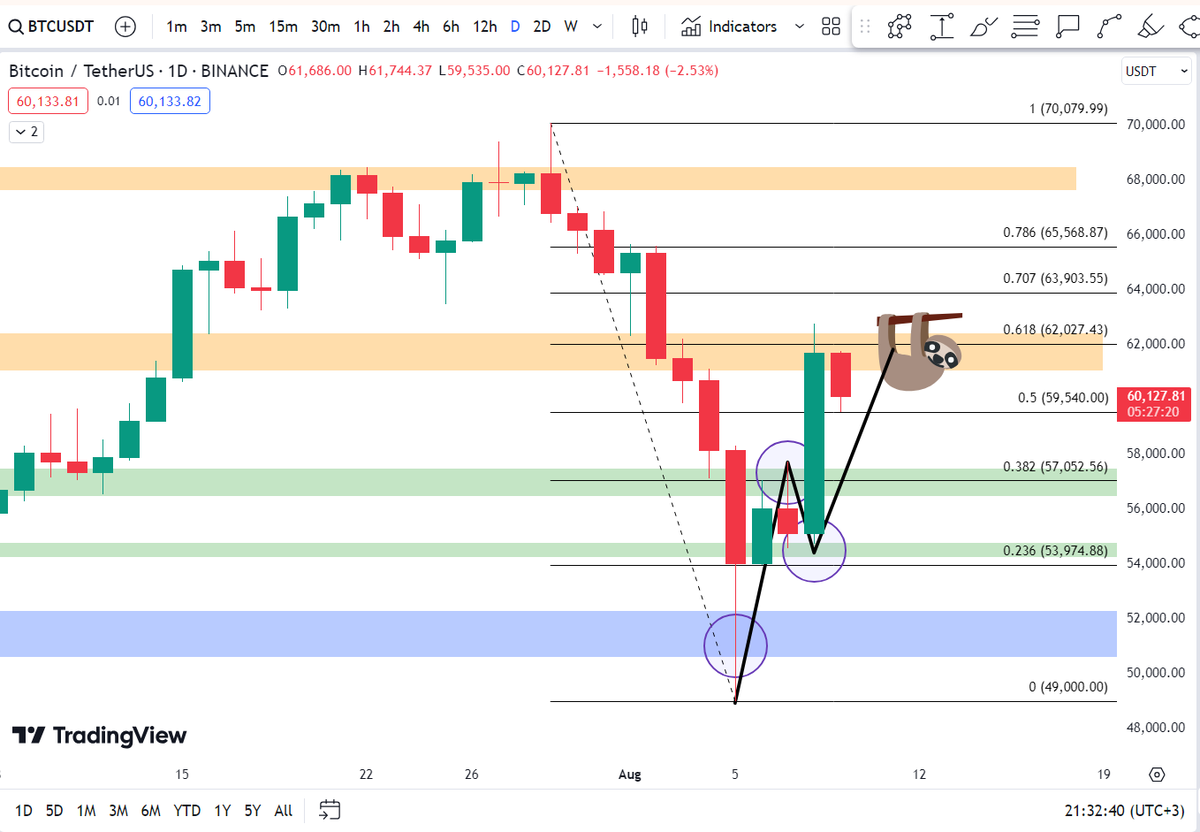Click the current price label 60,127.81 on axis
This screenshot has width=1200, height=832.
(x=1154, y=402)
